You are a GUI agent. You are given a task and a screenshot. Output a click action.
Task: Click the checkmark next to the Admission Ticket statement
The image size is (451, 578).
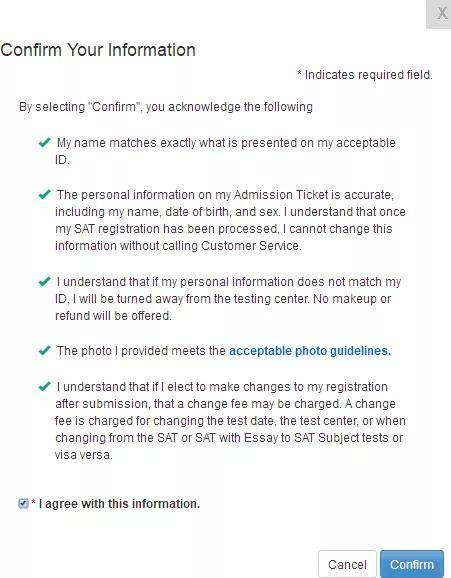coord(45,194)
